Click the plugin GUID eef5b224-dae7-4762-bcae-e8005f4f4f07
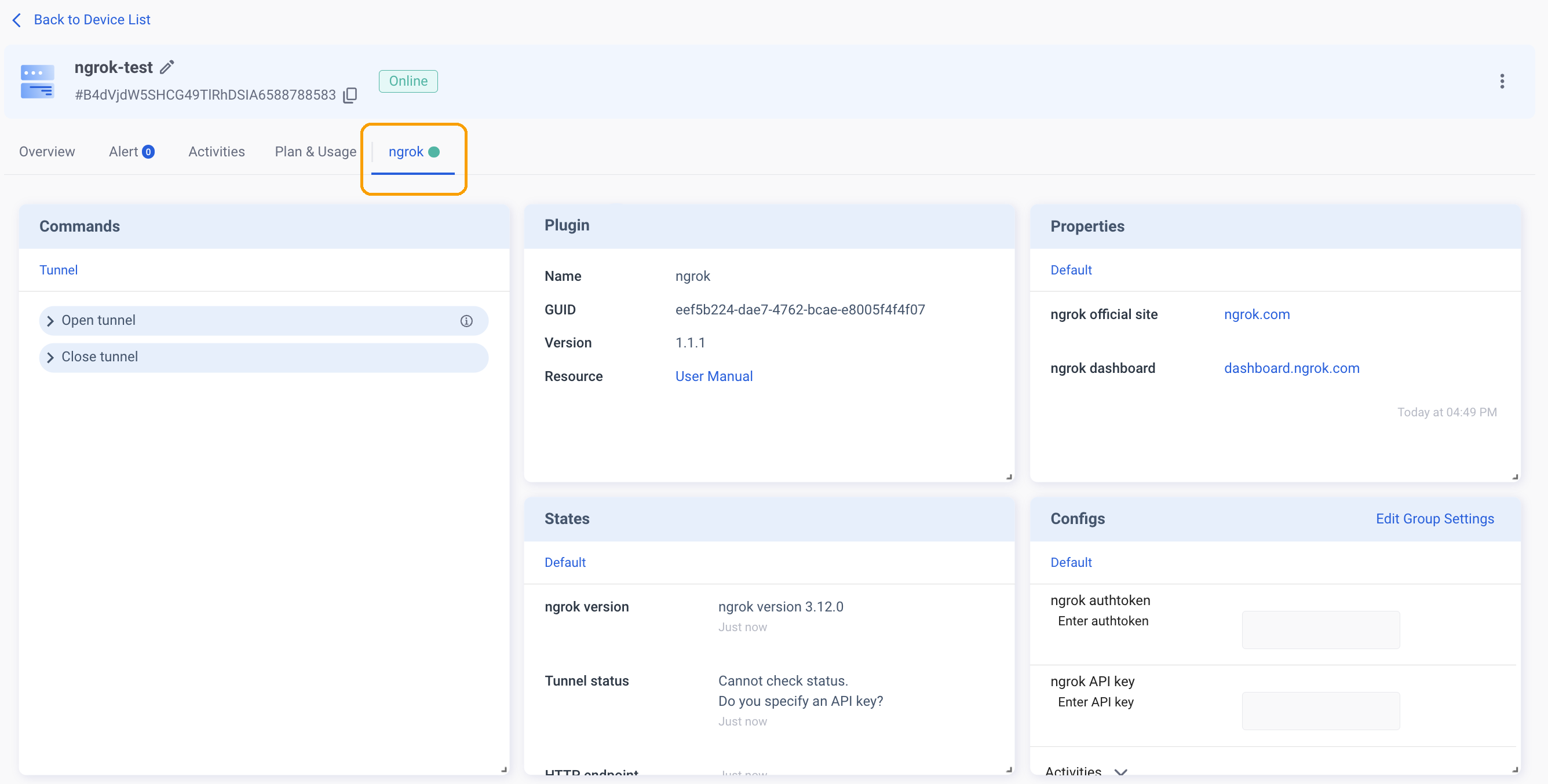 click(800, 310)
